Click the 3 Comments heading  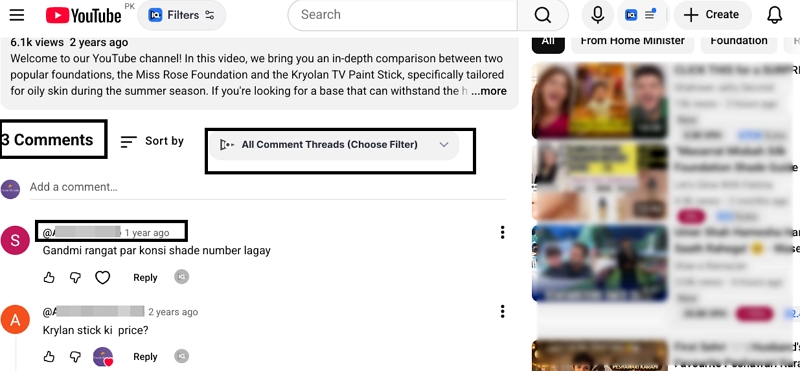tap(47, 140)
